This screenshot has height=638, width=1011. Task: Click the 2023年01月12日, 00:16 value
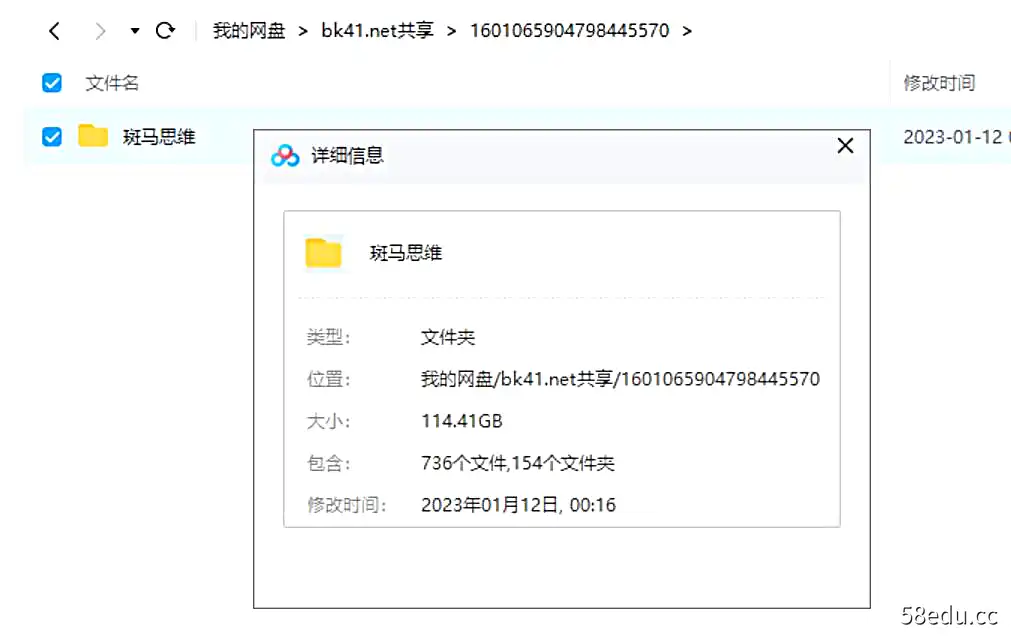point(518,504)
